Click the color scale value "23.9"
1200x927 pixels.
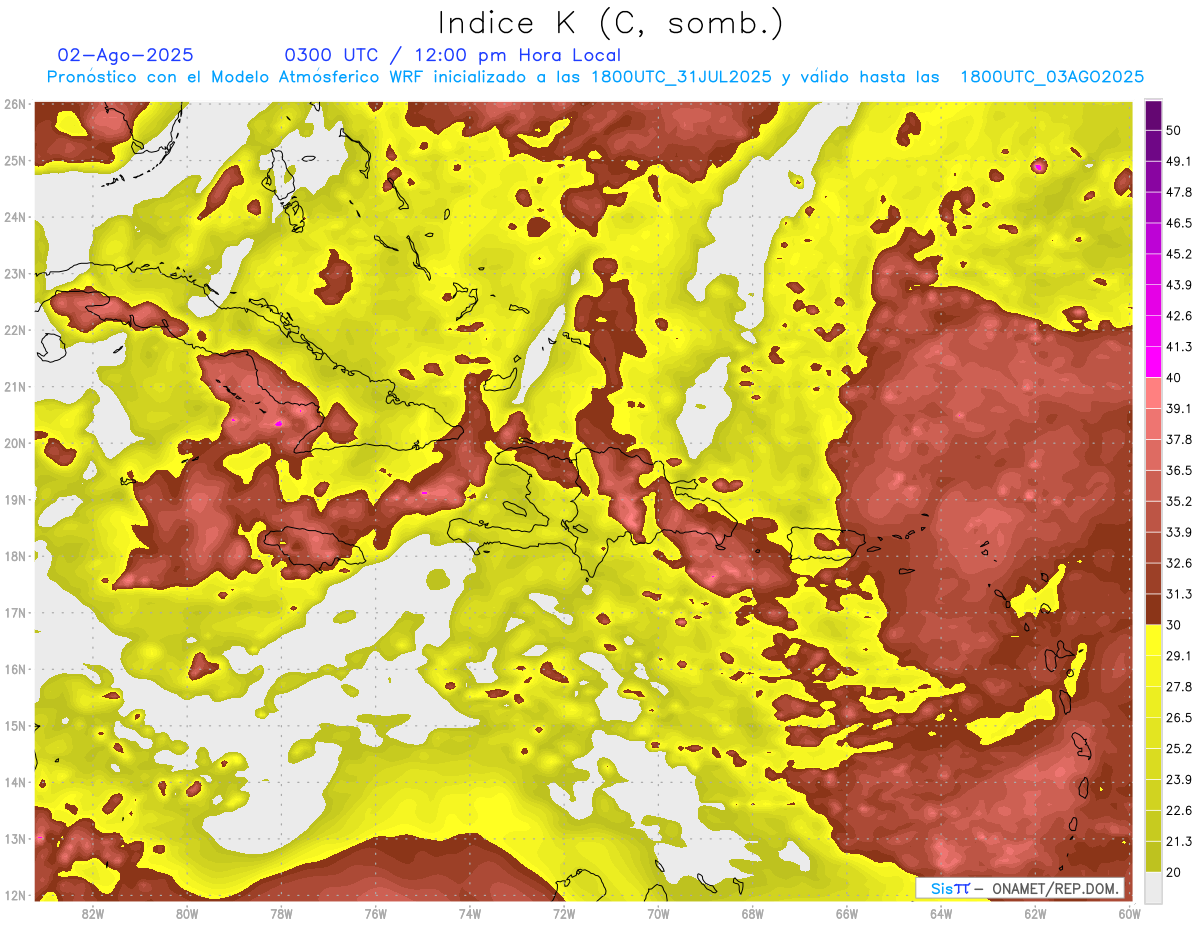click(x=1179, y=780)
